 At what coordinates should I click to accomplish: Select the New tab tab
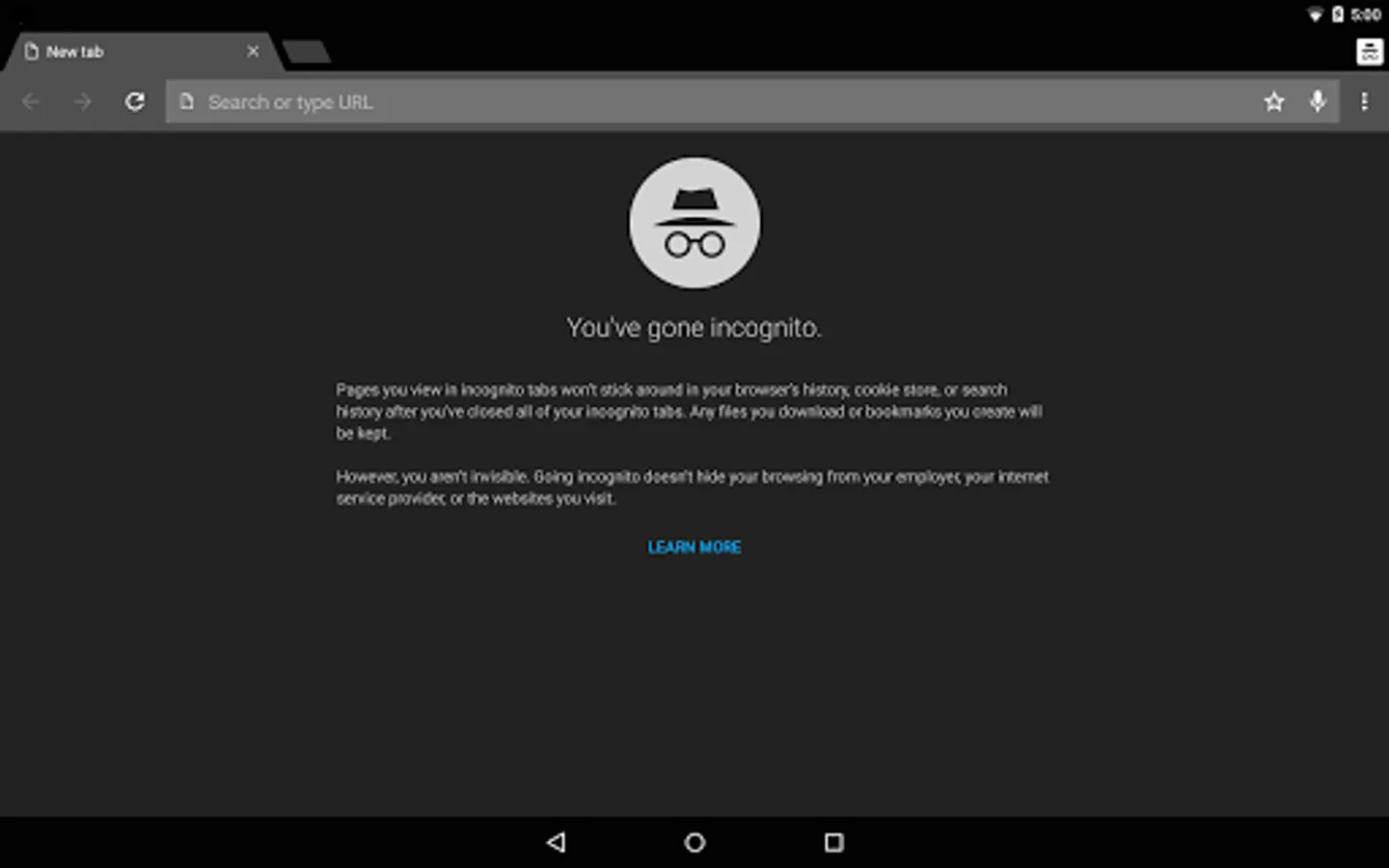point(143,52)
